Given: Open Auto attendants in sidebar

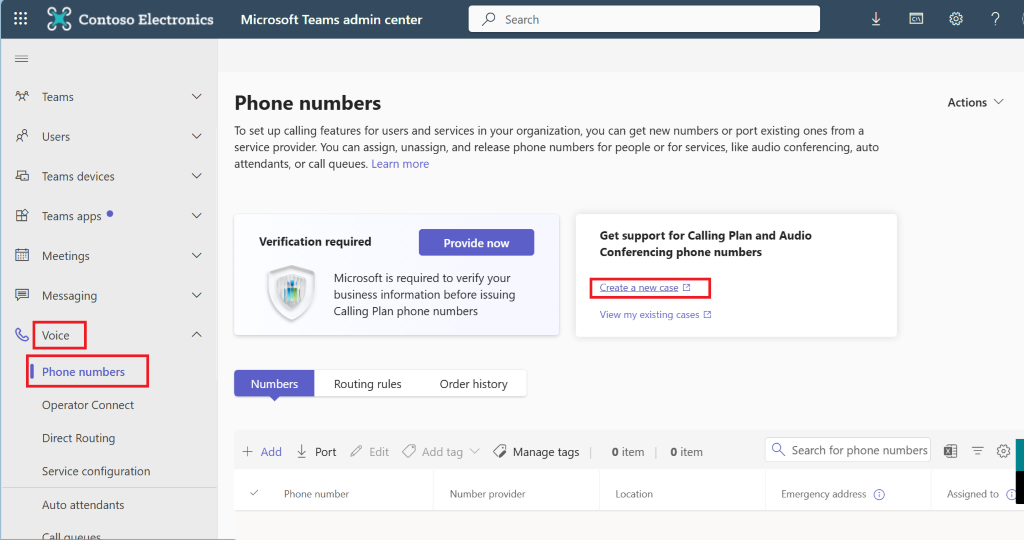Looking at the screenshot, I should [x=83, y=505].
